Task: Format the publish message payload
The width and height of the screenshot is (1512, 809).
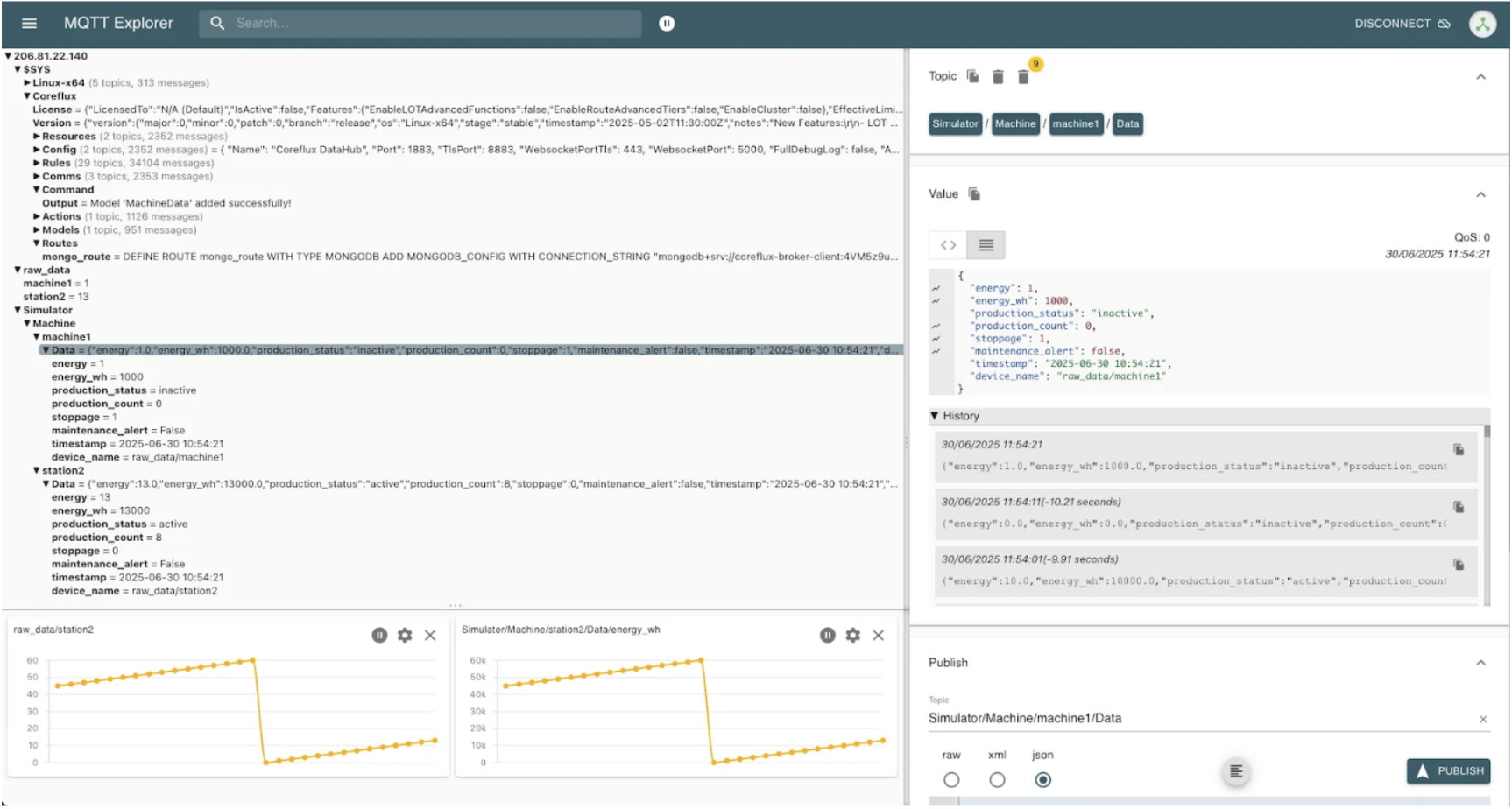Action: (1235, 771)
